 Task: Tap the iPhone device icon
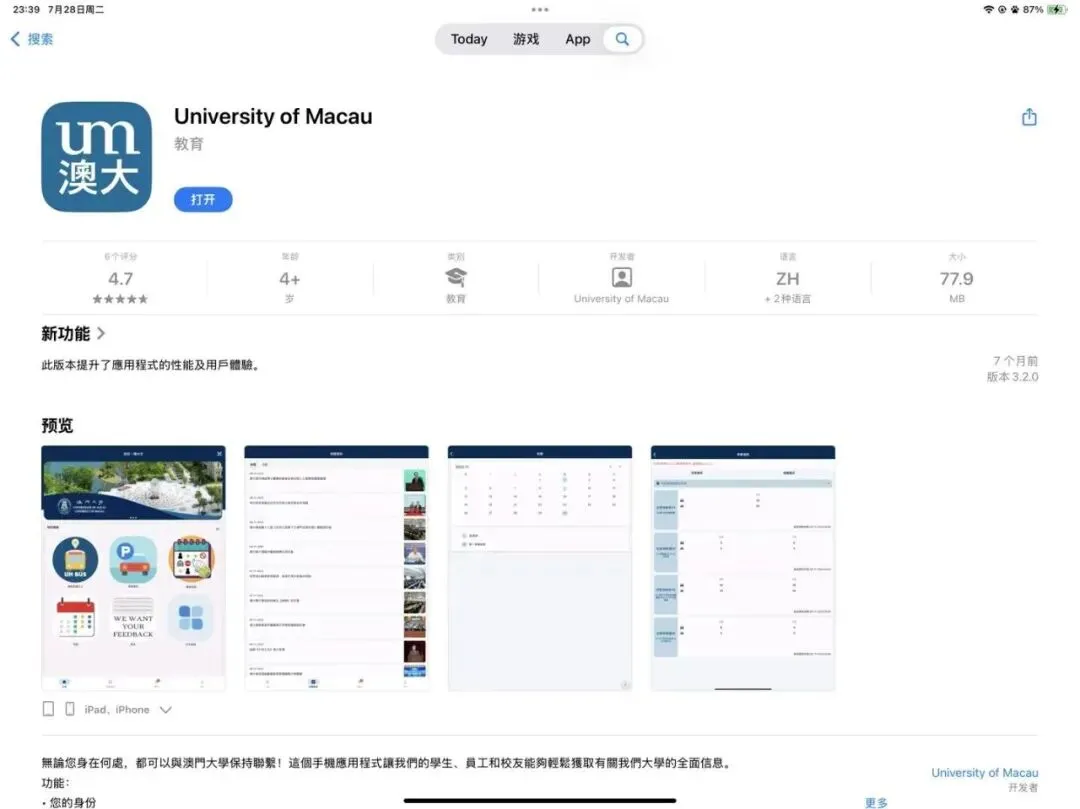coord(70,709)
